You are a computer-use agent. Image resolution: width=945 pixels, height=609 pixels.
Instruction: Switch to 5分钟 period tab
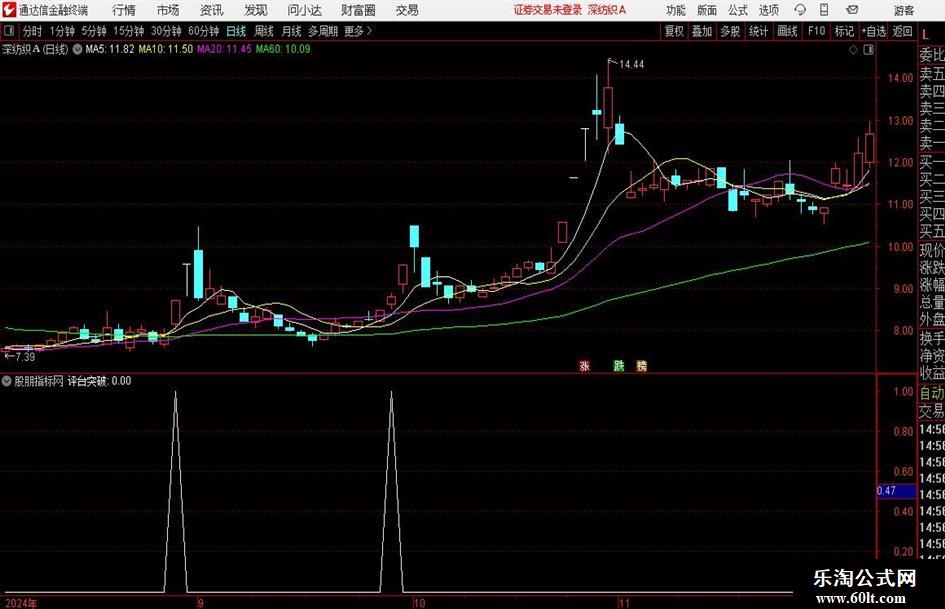click(x=94, y=31)
